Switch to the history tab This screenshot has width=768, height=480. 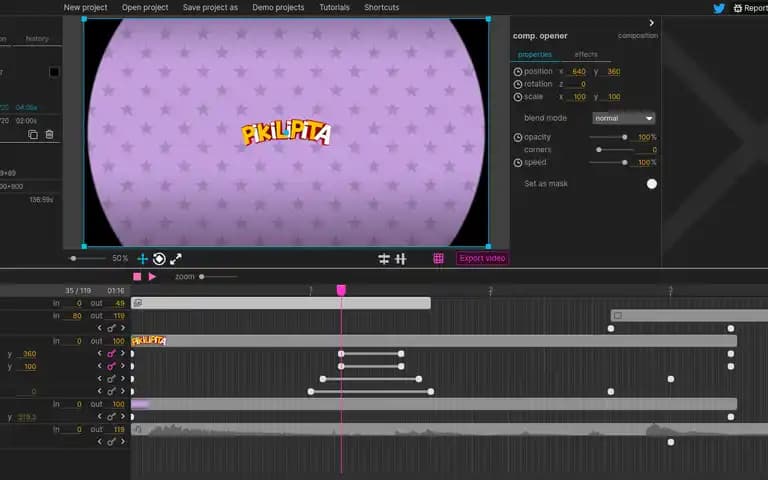point(37,39)
